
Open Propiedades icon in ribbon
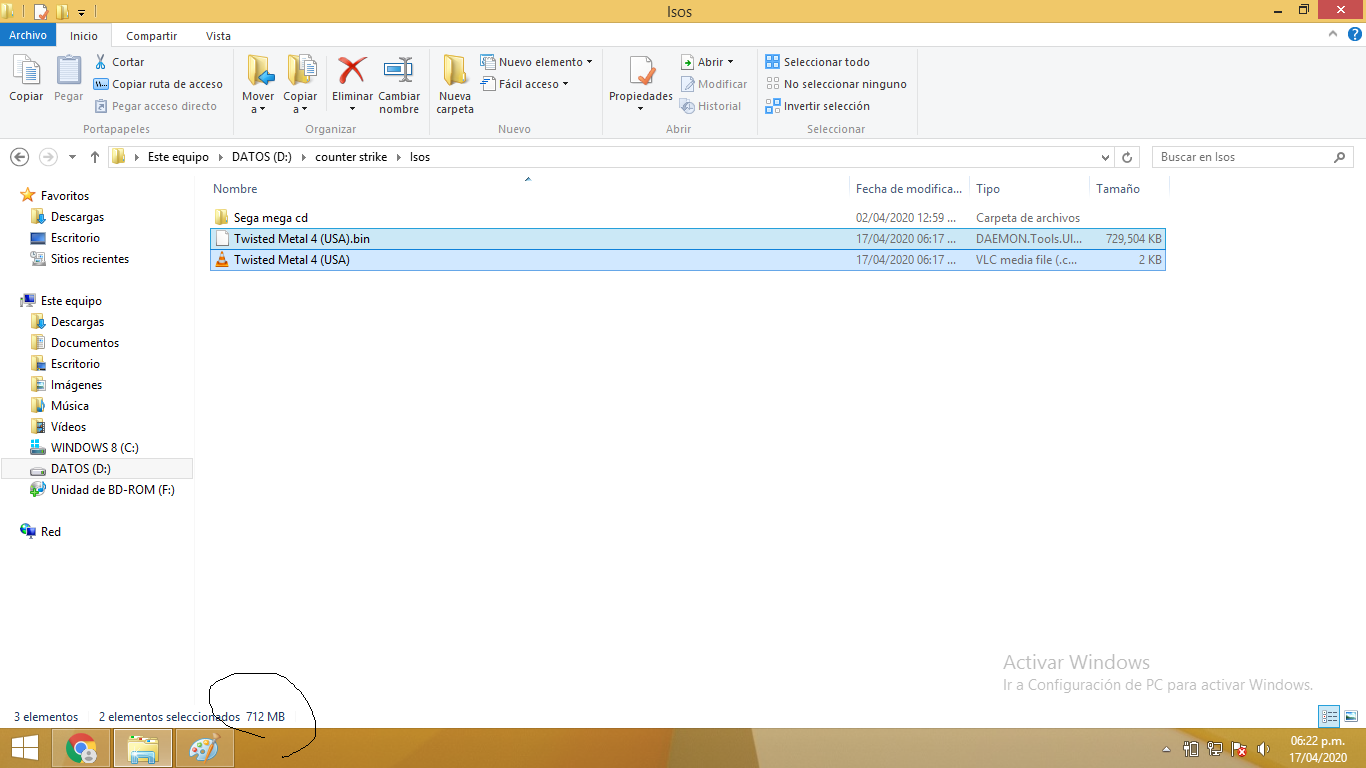(x=641, y=72)
